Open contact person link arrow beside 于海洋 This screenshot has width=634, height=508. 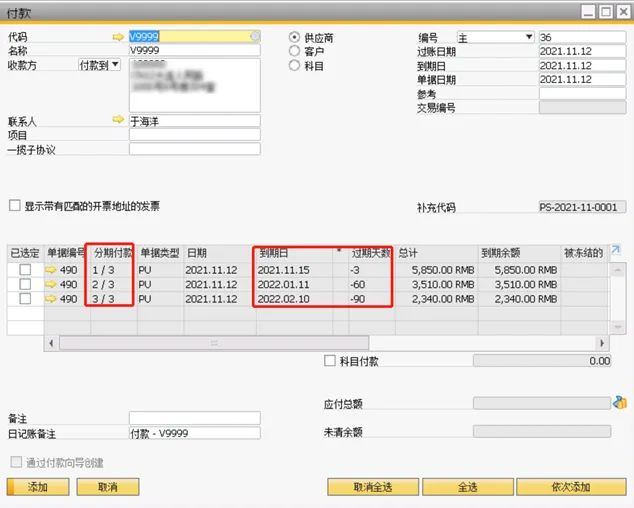(x=118, y=120)
